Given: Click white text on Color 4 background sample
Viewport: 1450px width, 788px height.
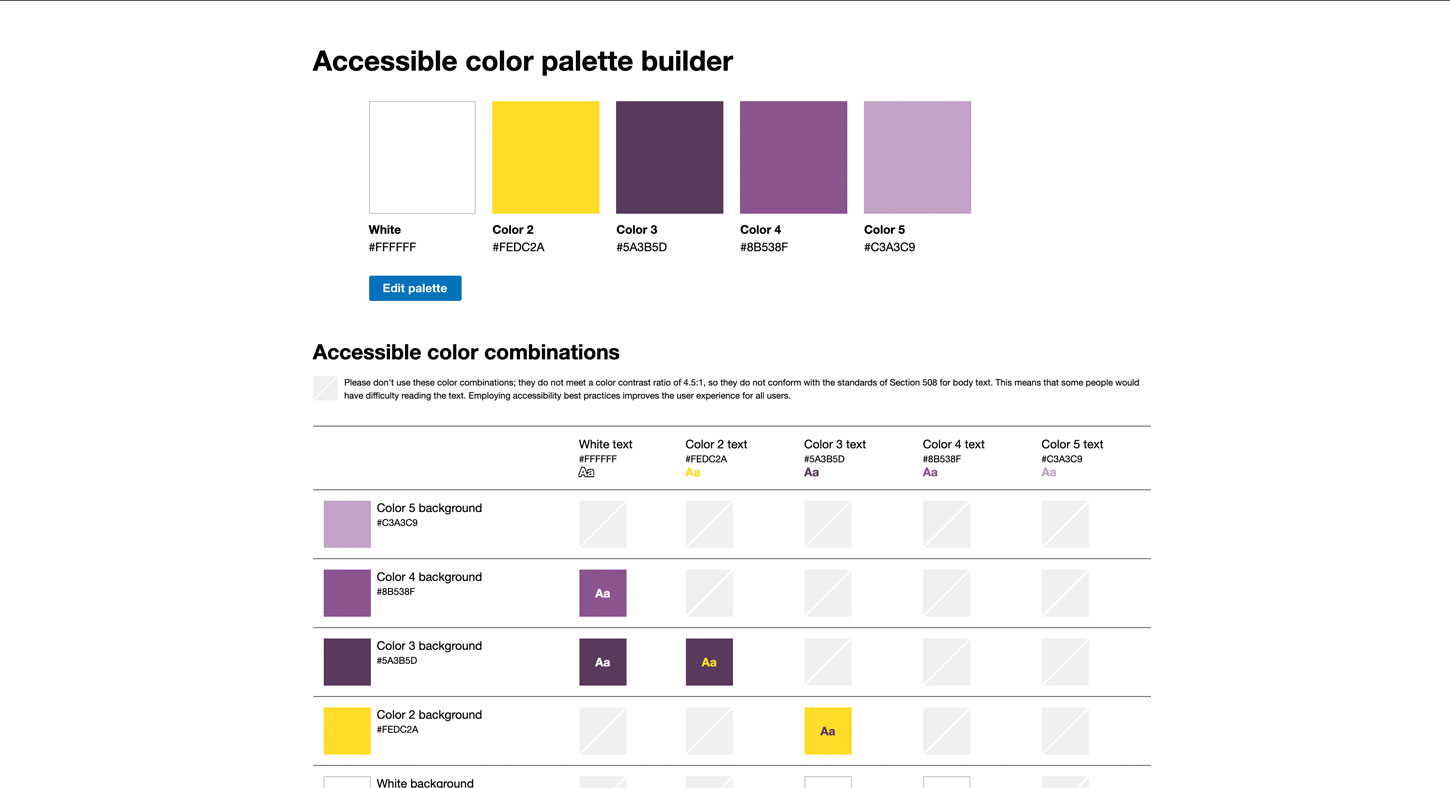Looking at the screenshot, I should click(x=603, y=593).
